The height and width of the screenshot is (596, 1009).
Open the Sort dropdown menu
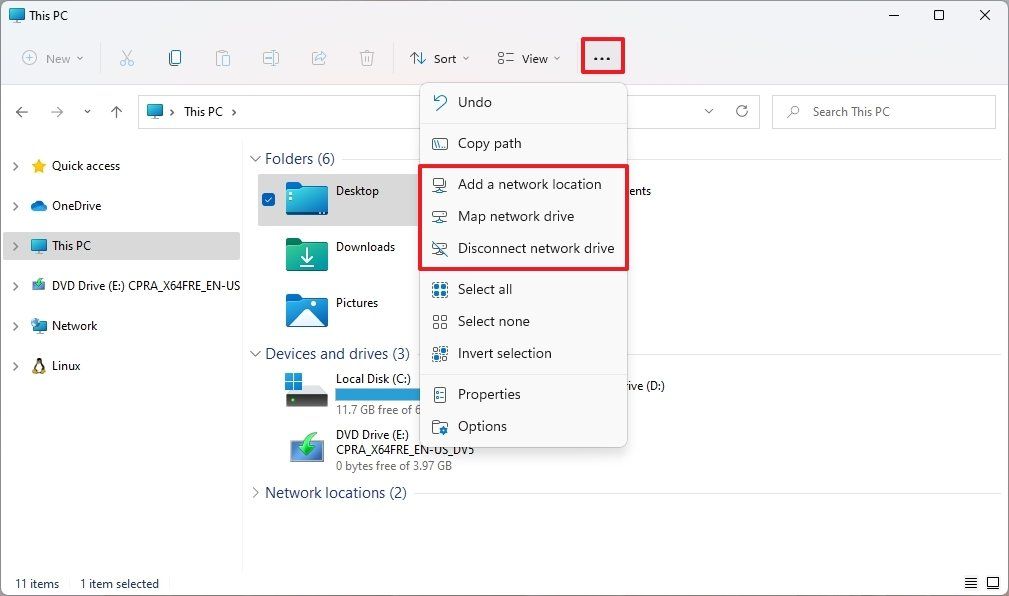(x=440, y=58)
